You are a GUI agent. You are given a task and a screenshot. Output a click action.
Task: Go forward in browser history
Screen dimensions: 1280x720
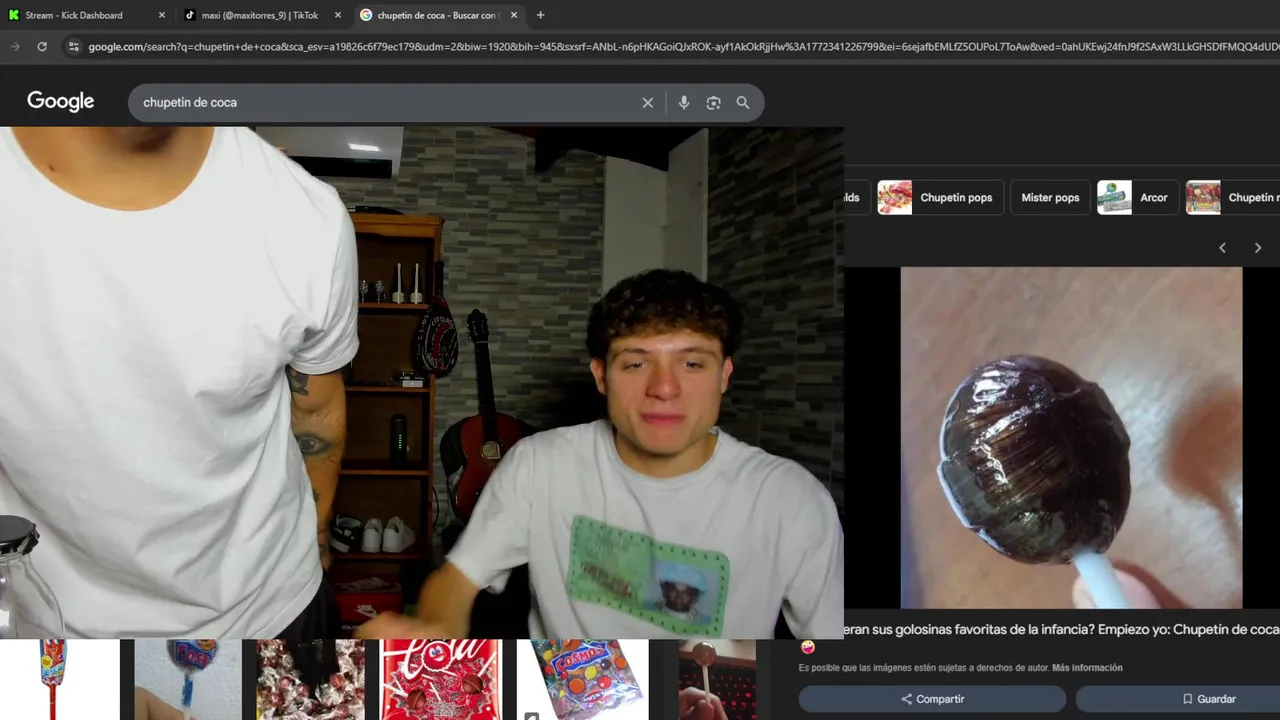click(x=15, y=46)
